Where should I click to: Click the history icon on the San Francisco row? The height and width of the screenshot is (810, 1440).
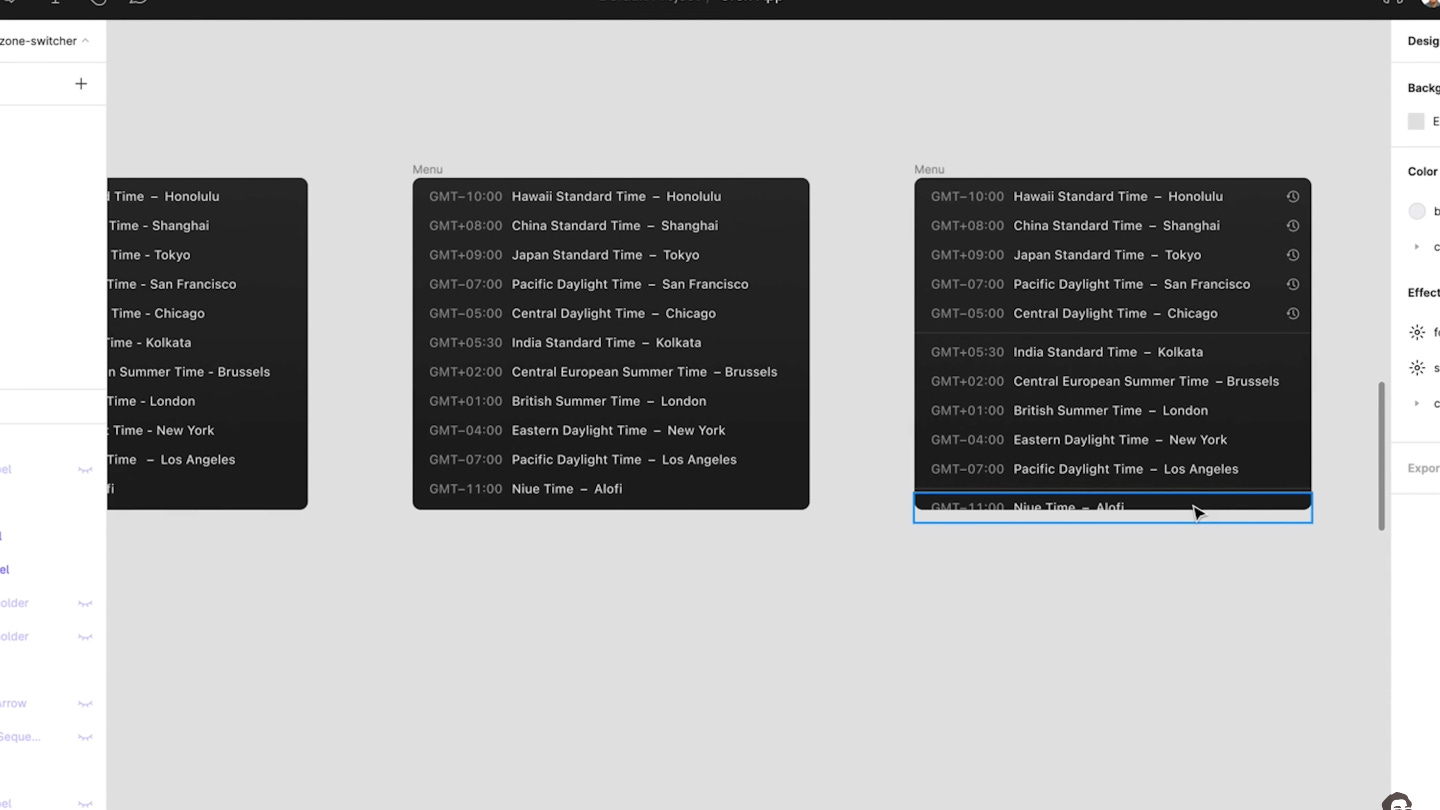pos(1292,284)
